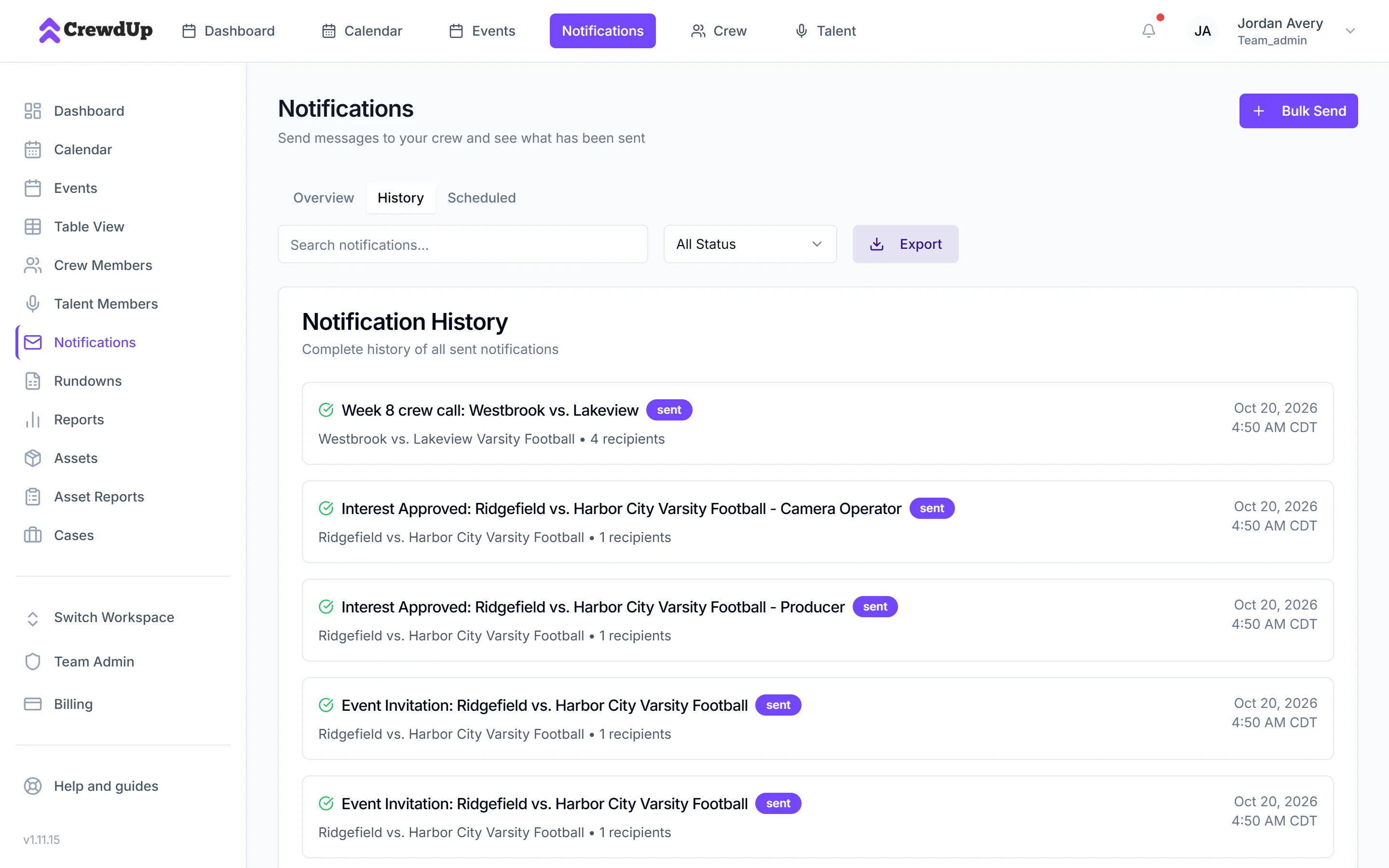Screen dimensions: 1389x868
Task: Click check icon on Producer notification
Action: coord(326,607)
